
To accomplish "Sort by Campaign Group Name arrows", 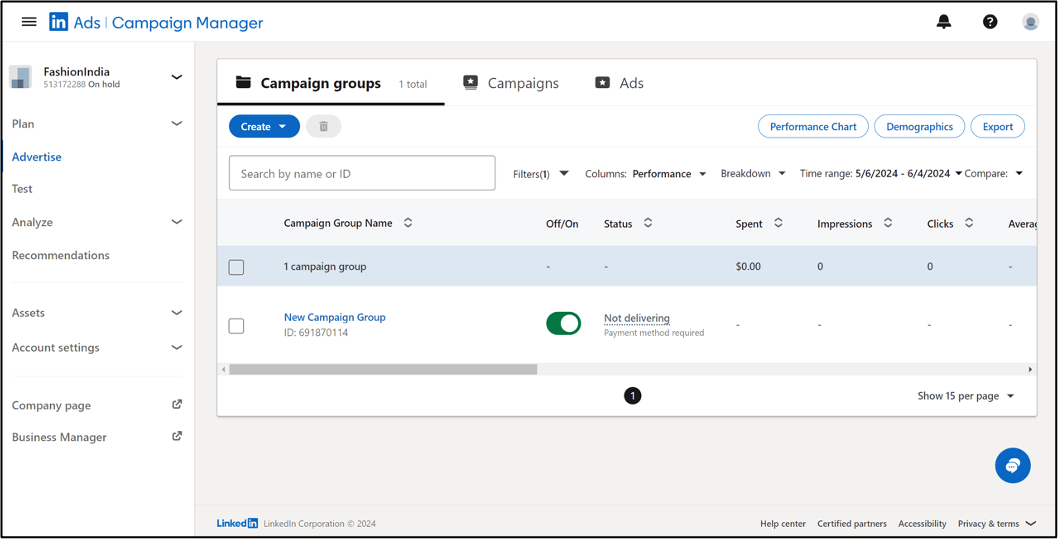I will point(409,223).
